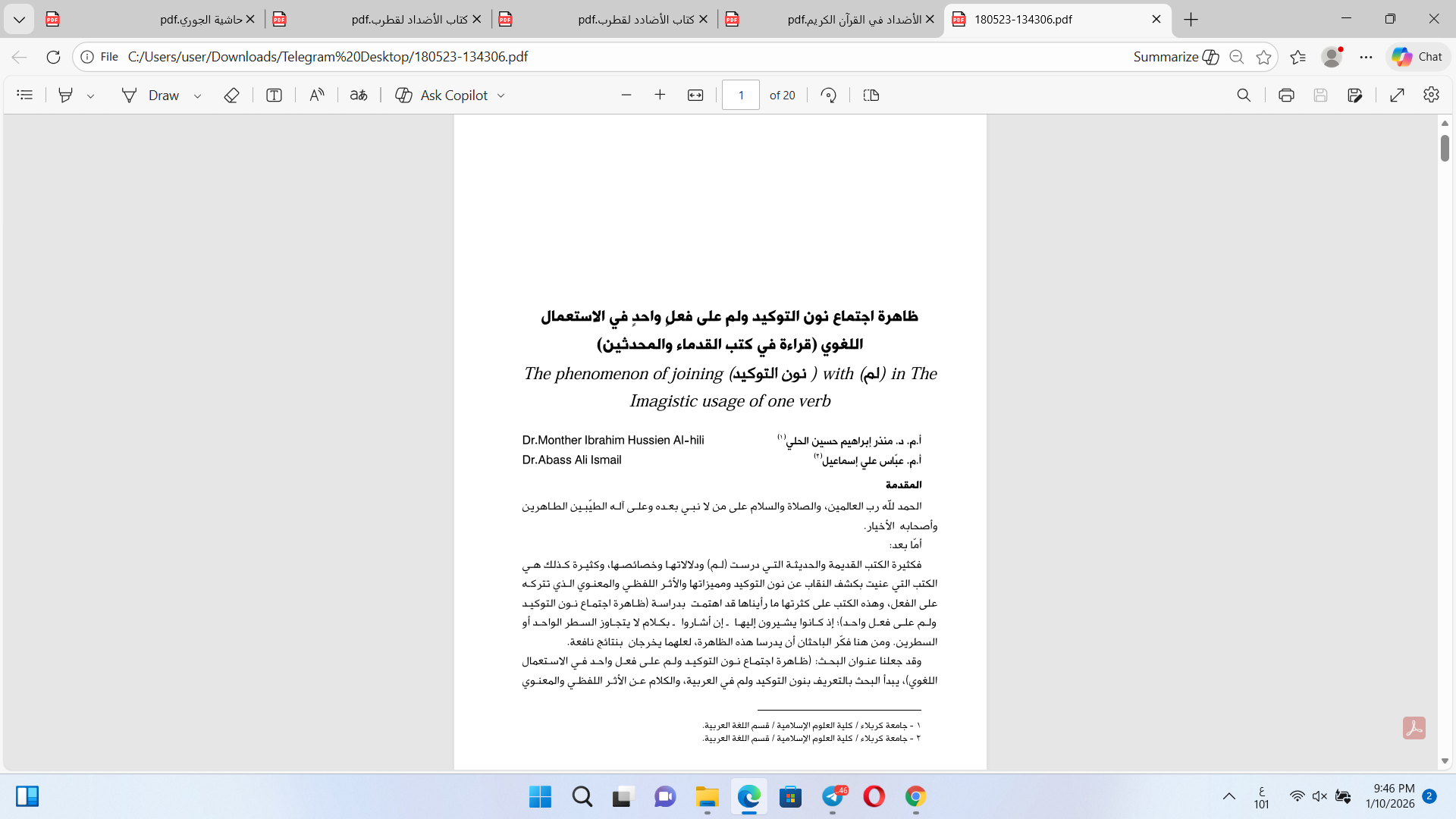Open Google Chrome from taskbar
1456x819 pixels.
pos(915,797)
